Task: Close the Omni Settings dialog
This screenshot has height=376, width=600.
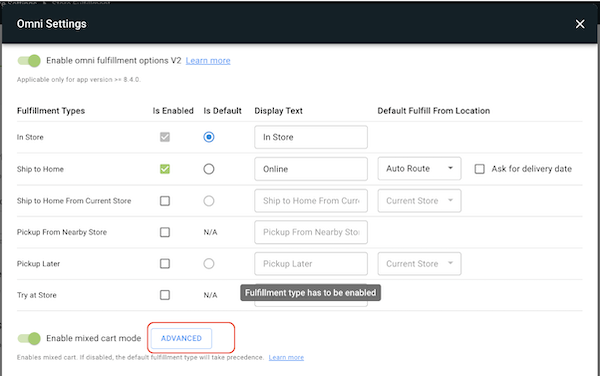Action: click(580, 24)
